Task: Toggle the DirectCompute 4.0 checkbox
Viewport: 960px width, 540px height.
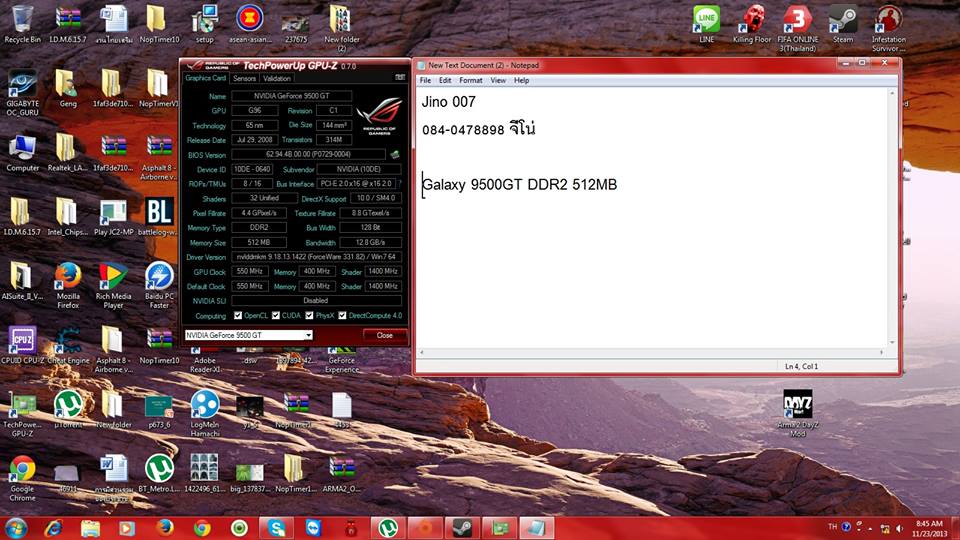Action: click(x=342, y=315)
